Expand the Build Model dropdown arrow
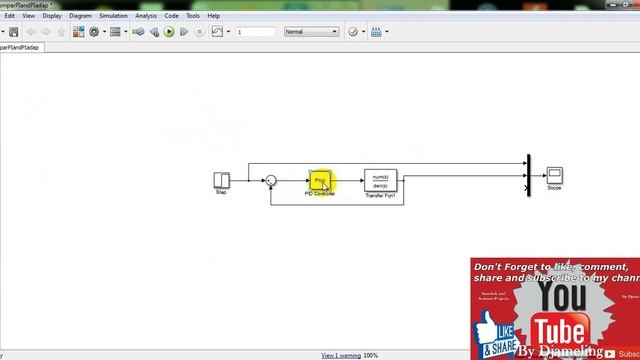 [387, 32]
